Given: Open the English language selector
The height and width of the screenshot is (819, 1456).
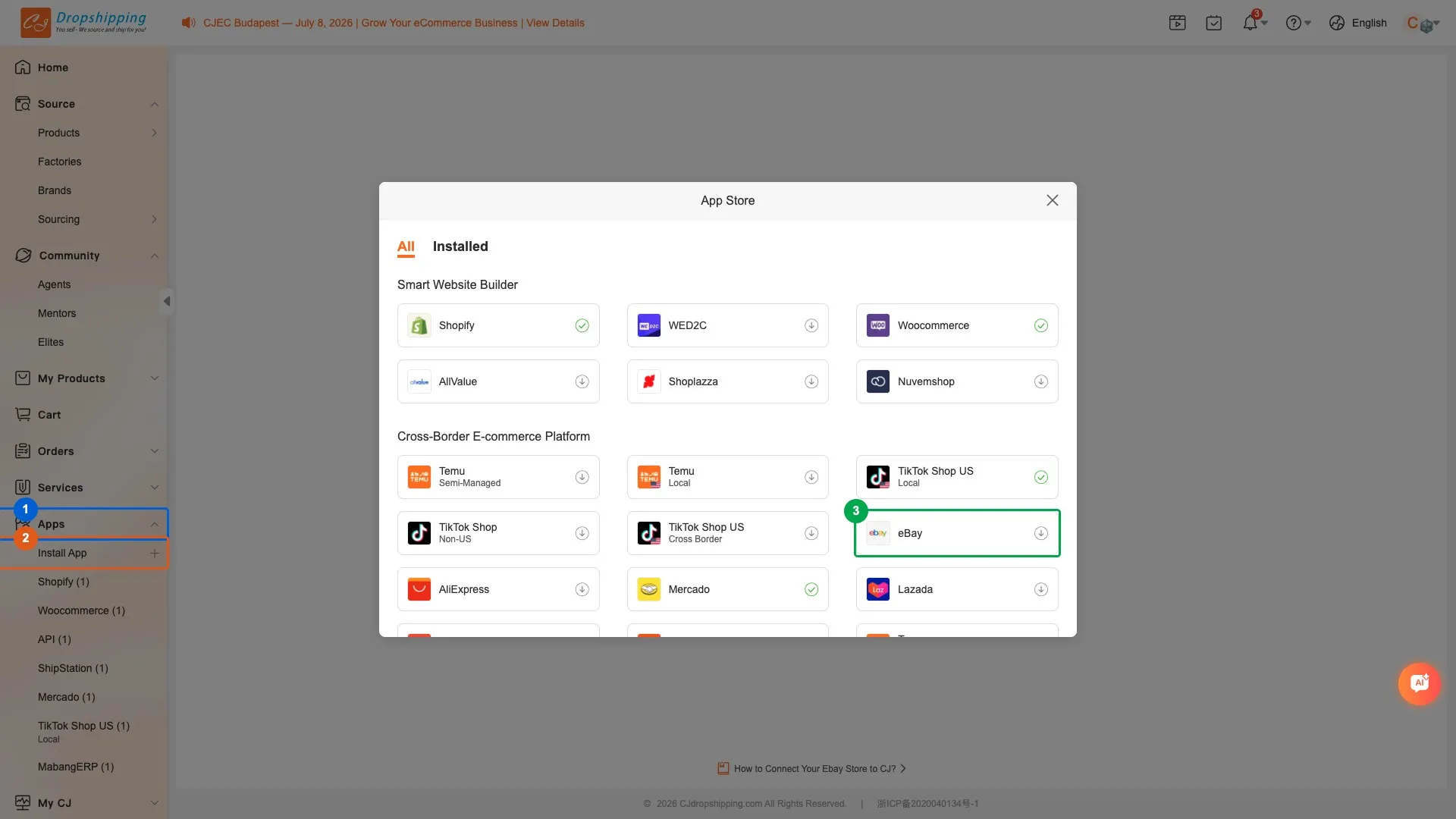Looking at the screenshot, I should coord(1358,23).
